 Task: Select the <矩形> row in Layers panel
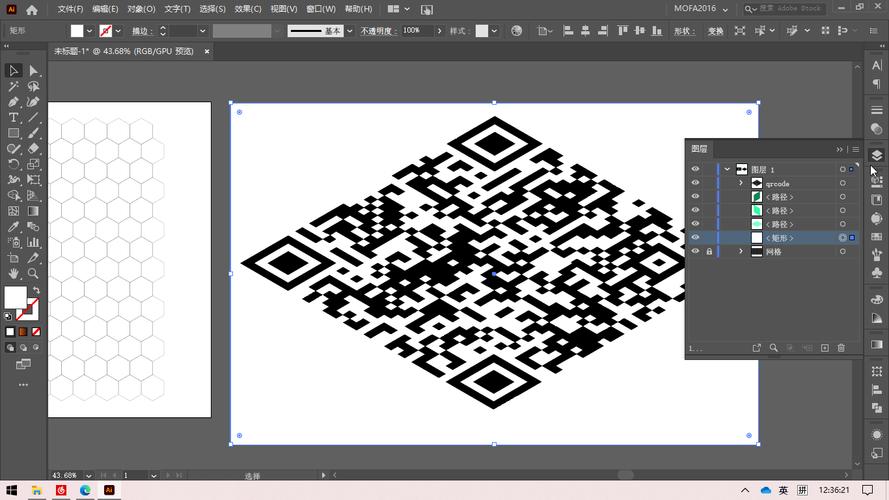[x=779, y=238]
